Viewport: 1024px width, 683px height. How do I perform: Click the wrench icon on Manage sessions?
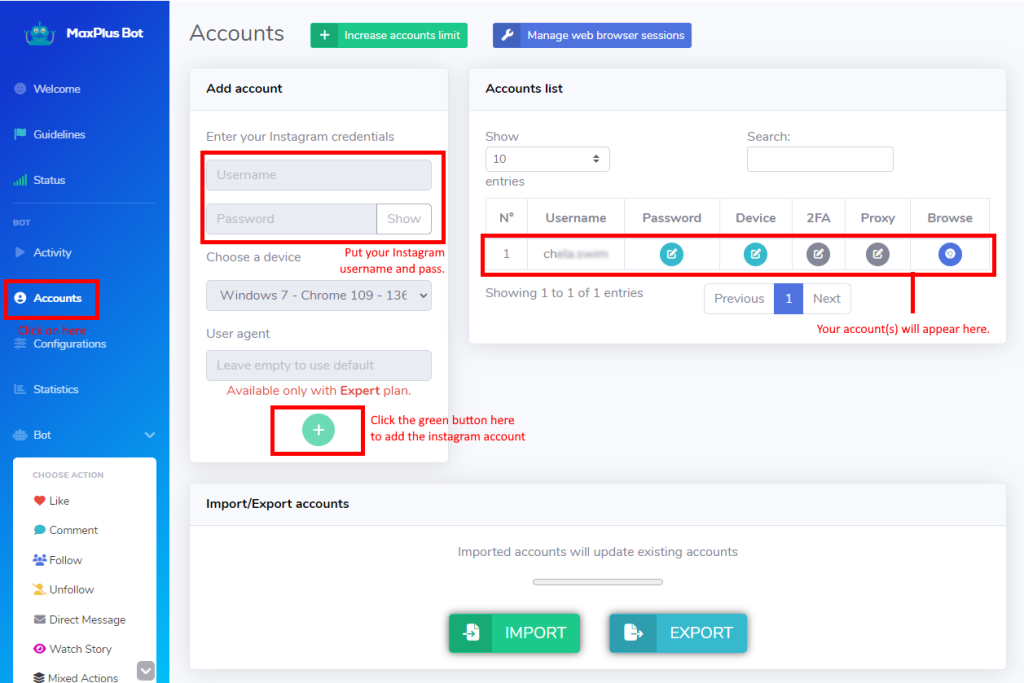(x=507, y=35)
